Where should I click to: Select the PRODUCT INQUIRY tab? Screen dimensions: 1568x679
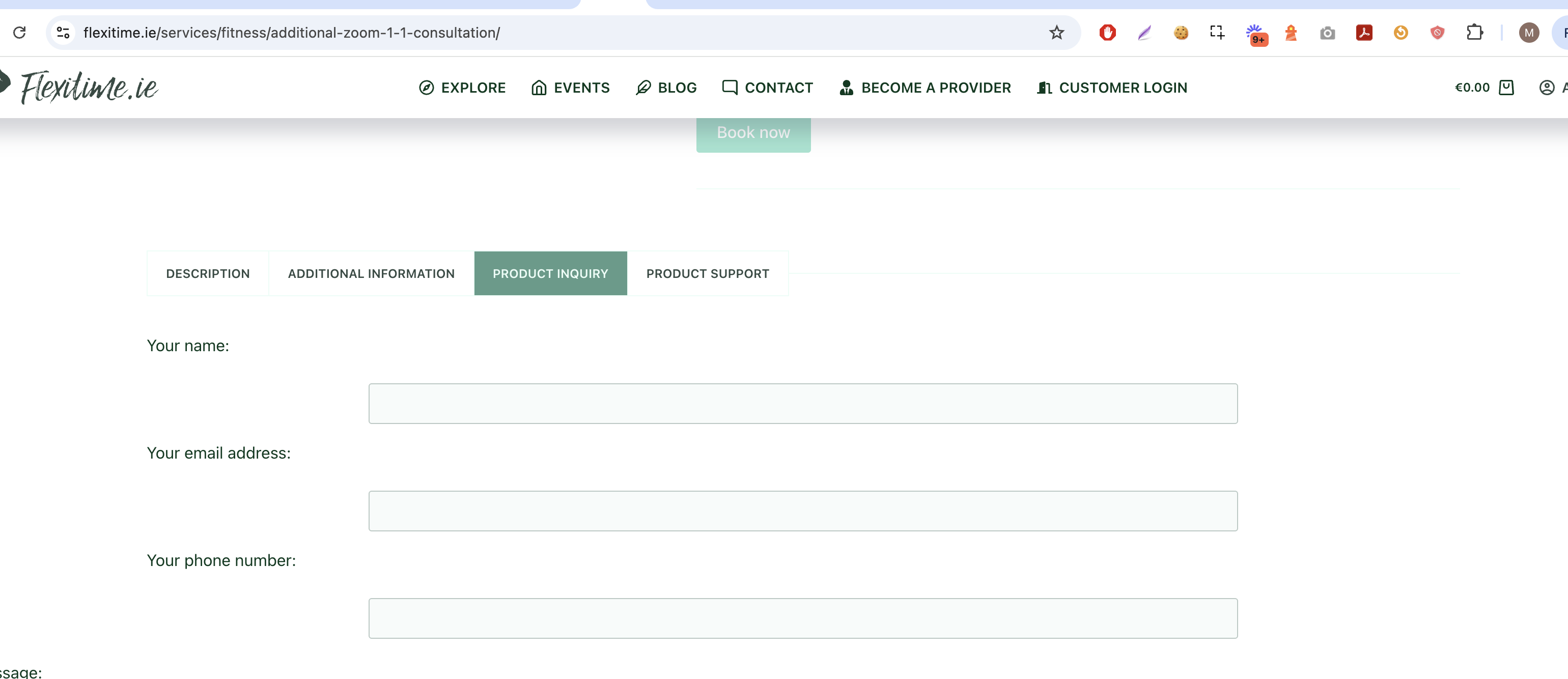pyautogui.click(x=550, y=274)
